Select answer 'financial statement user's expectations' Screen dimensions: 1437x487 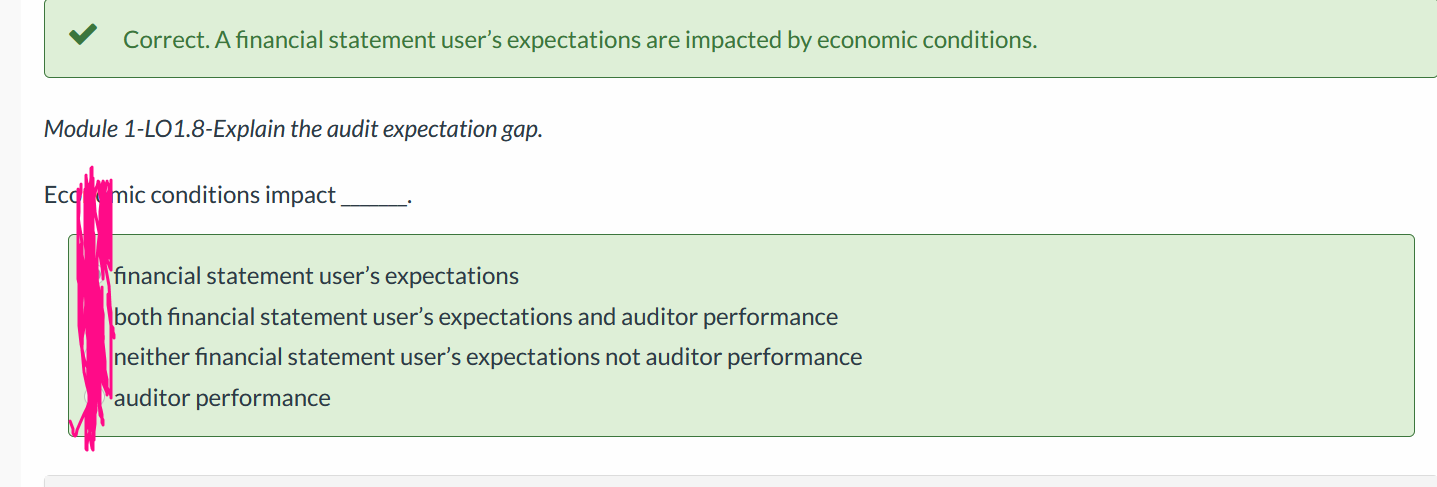[316, 276]
